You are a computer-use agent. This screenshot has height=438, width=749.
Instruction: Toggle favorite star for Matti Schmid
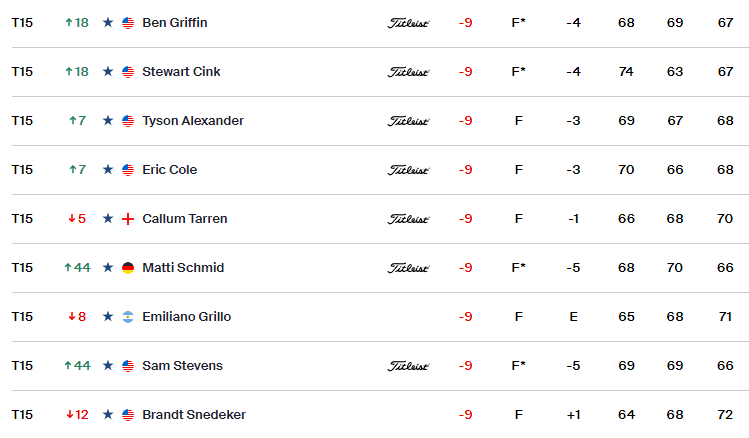pos(108,267)
